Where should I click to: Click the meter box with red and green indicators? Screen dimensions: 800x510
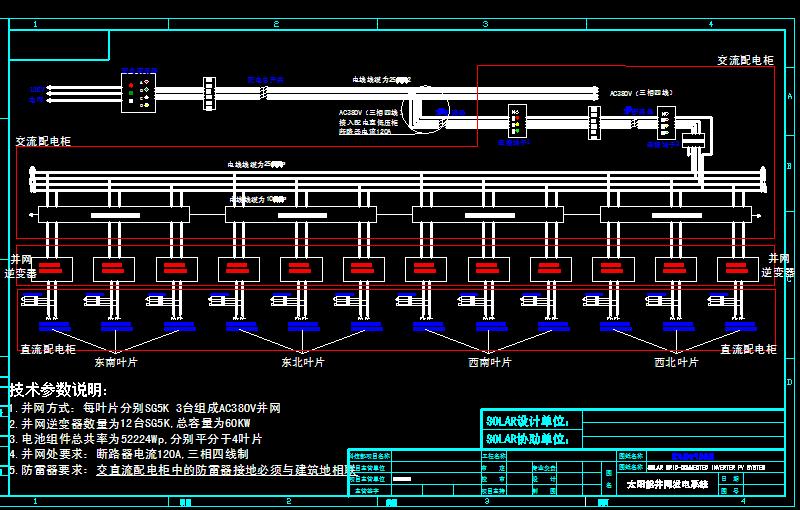(138, 93)
